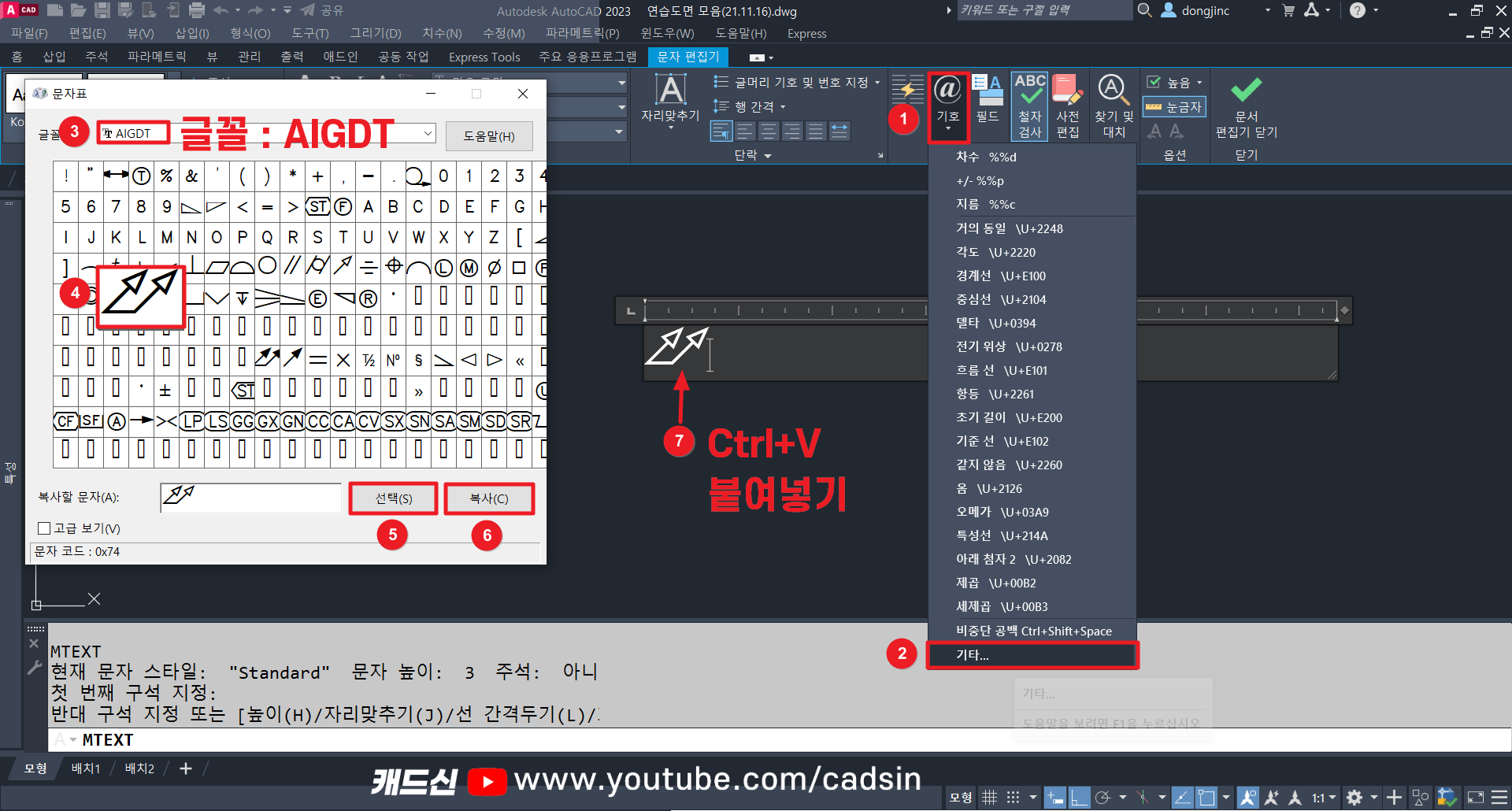Click Select (선택) in Character Map
The height and width of the screenshot is (811, 1512).
point(393,498)
